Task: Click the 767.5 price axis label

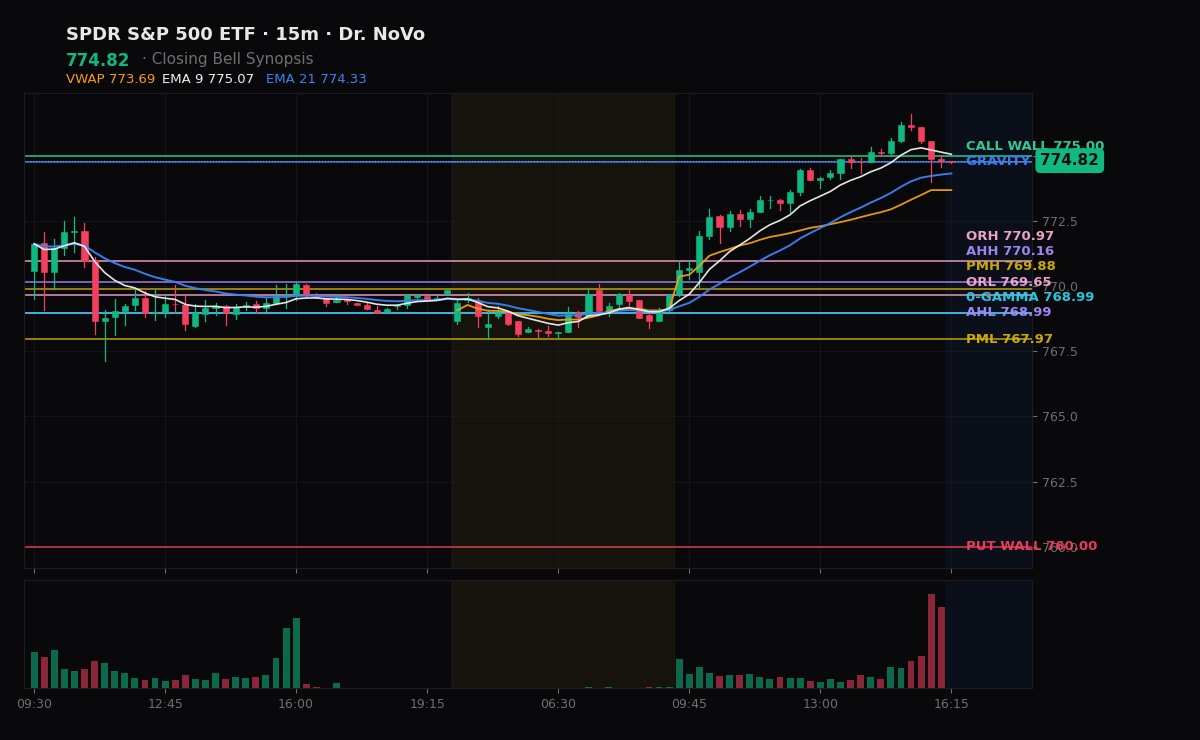Action: pyautogui.click(x=1059, y=352)
